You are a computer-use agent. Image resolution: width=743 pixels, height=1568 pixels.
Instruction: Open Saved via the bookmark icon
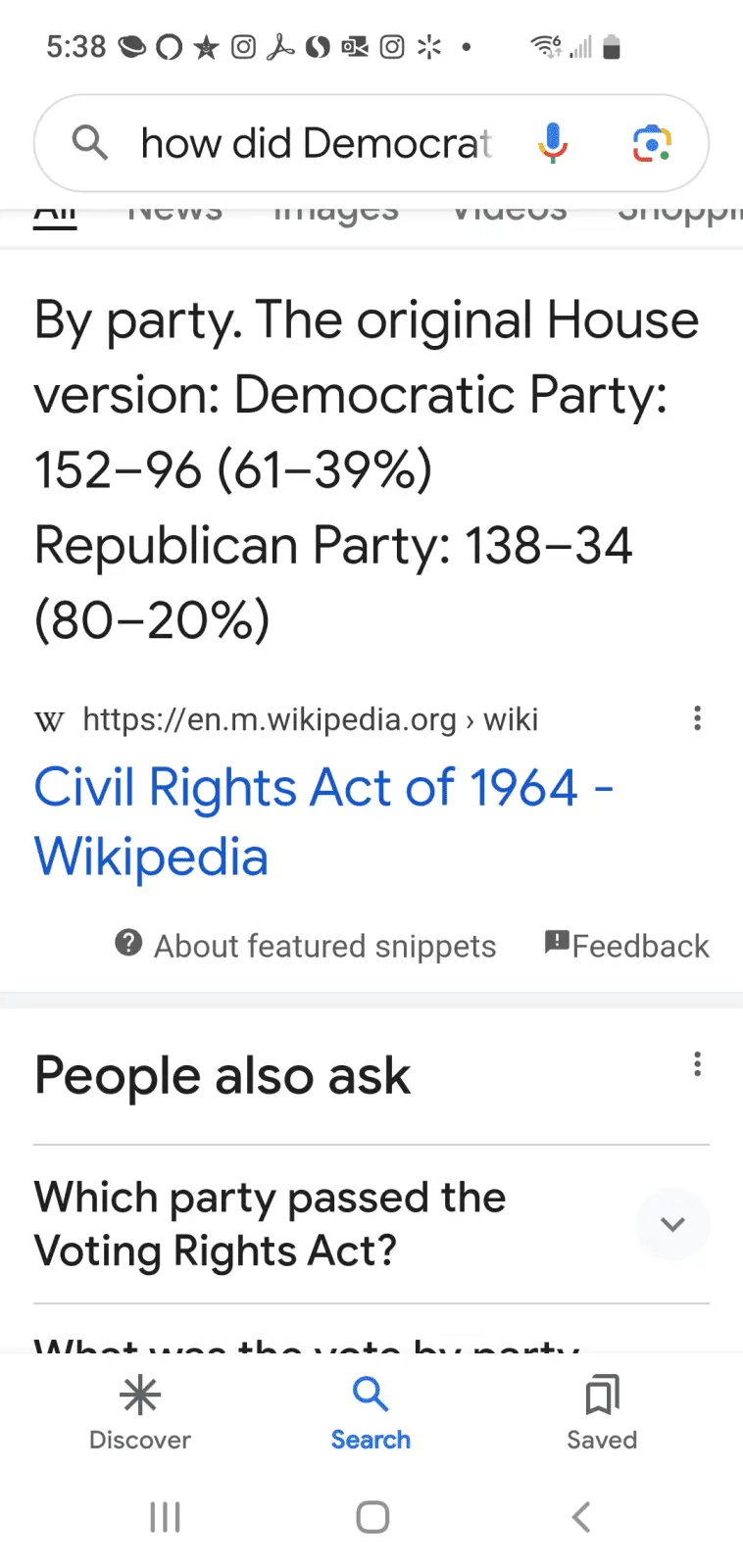602,1396
